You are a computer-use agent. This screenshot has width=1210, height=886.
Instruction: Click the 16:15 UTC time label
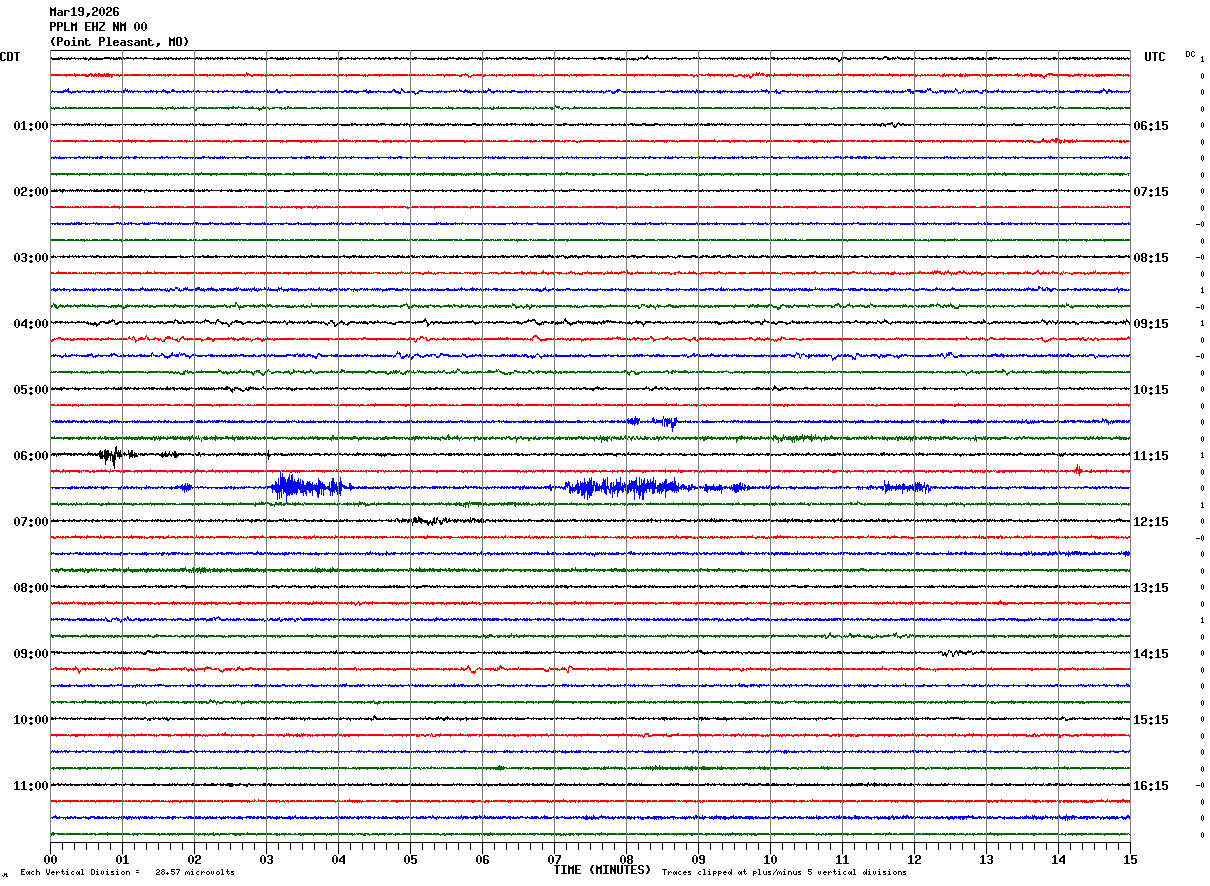1150,786
